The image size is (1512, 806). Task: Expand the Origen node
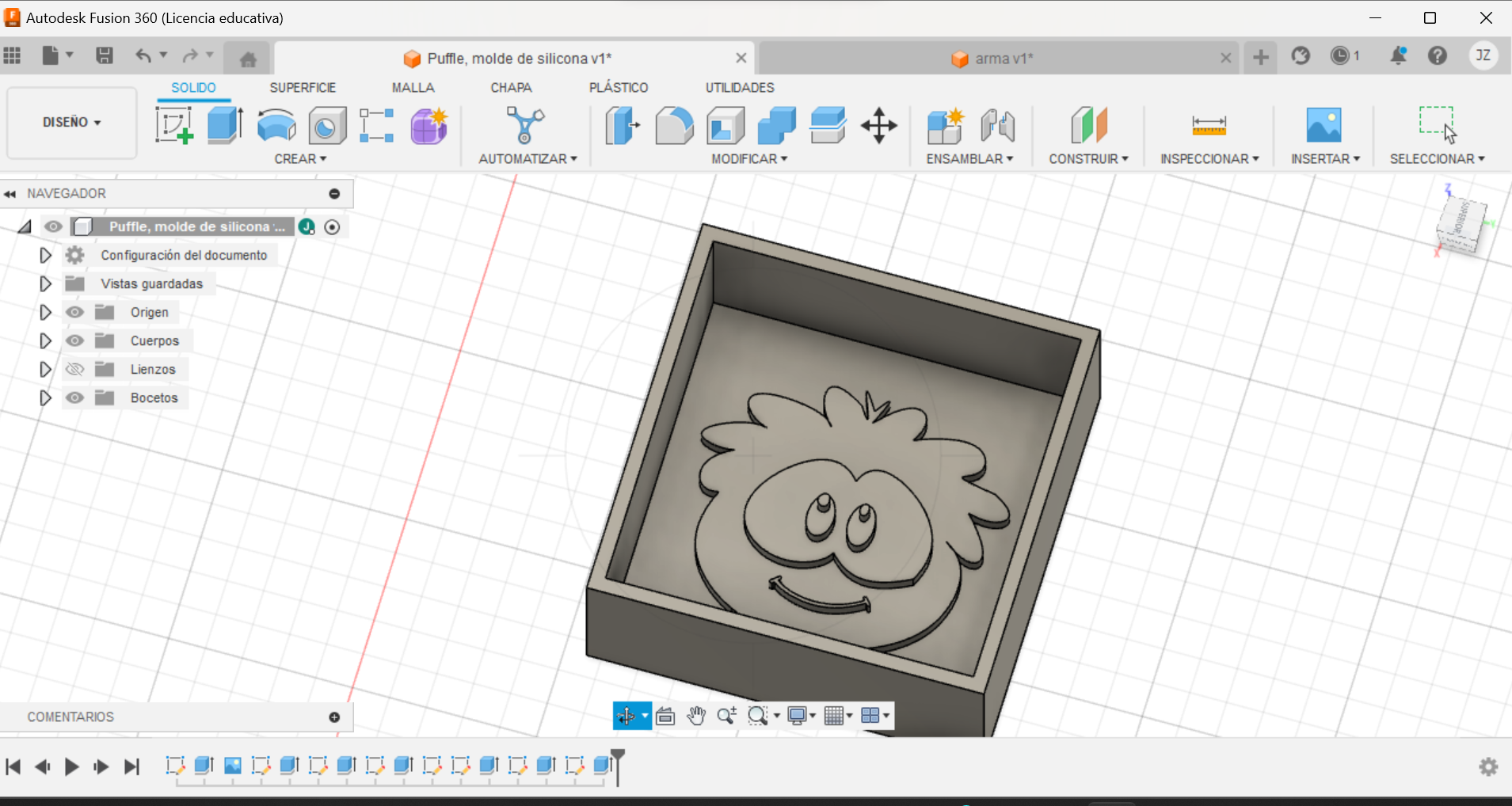coord(45,312)
